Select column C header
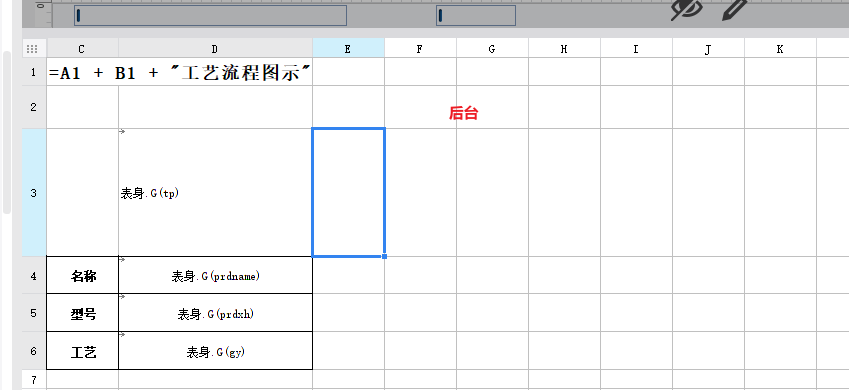 point(82,49)
